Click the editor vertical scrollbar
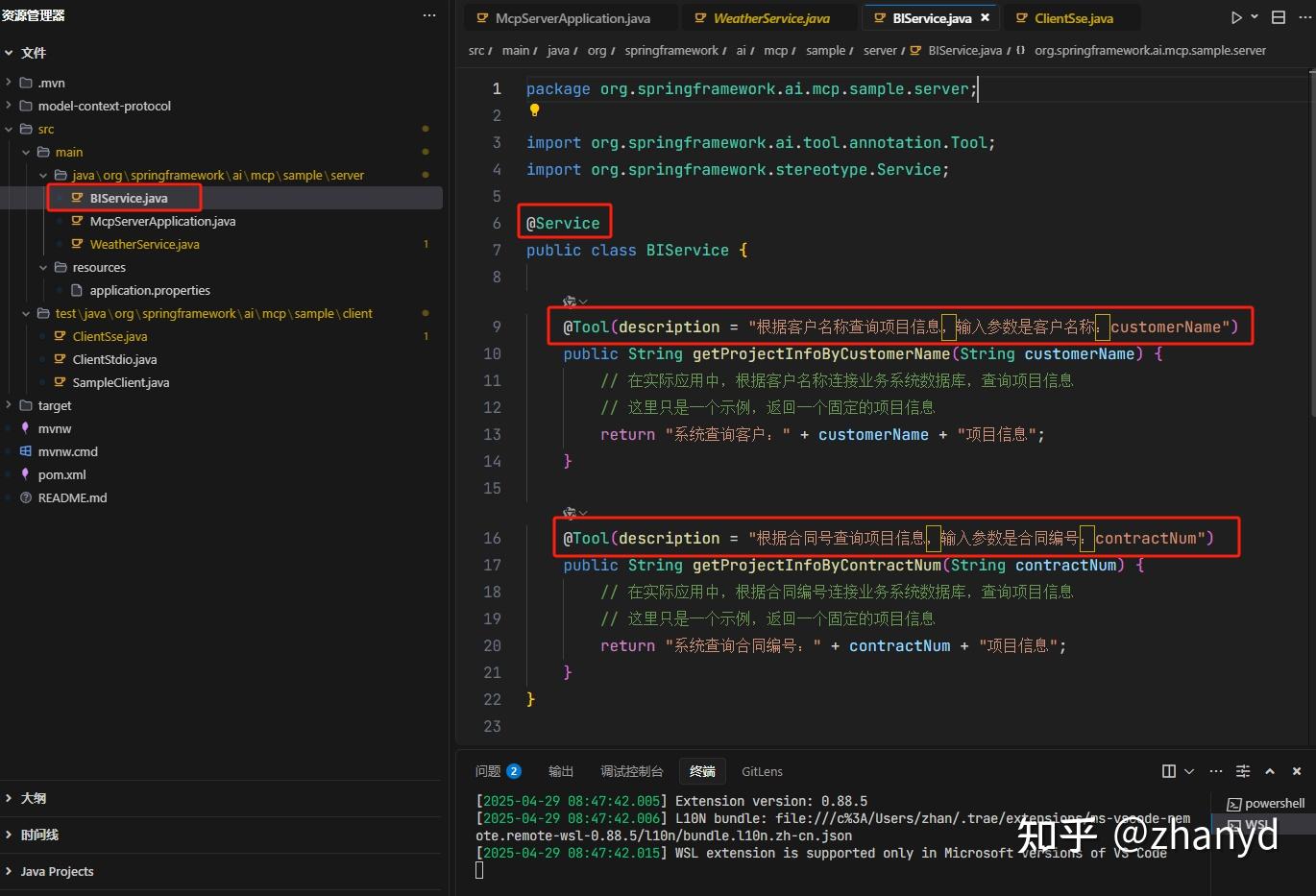 (x=1311, y=240)
